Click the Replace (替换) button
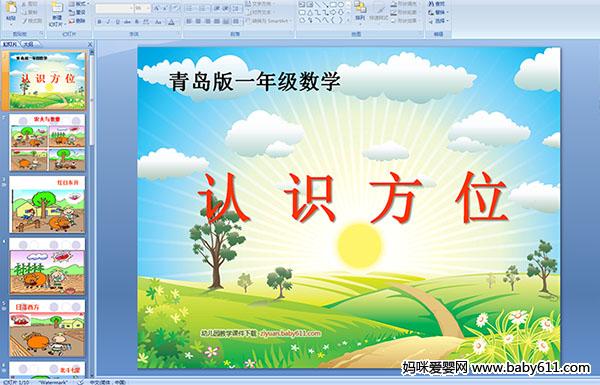This screenshot has width=600, height=385. 438,12
